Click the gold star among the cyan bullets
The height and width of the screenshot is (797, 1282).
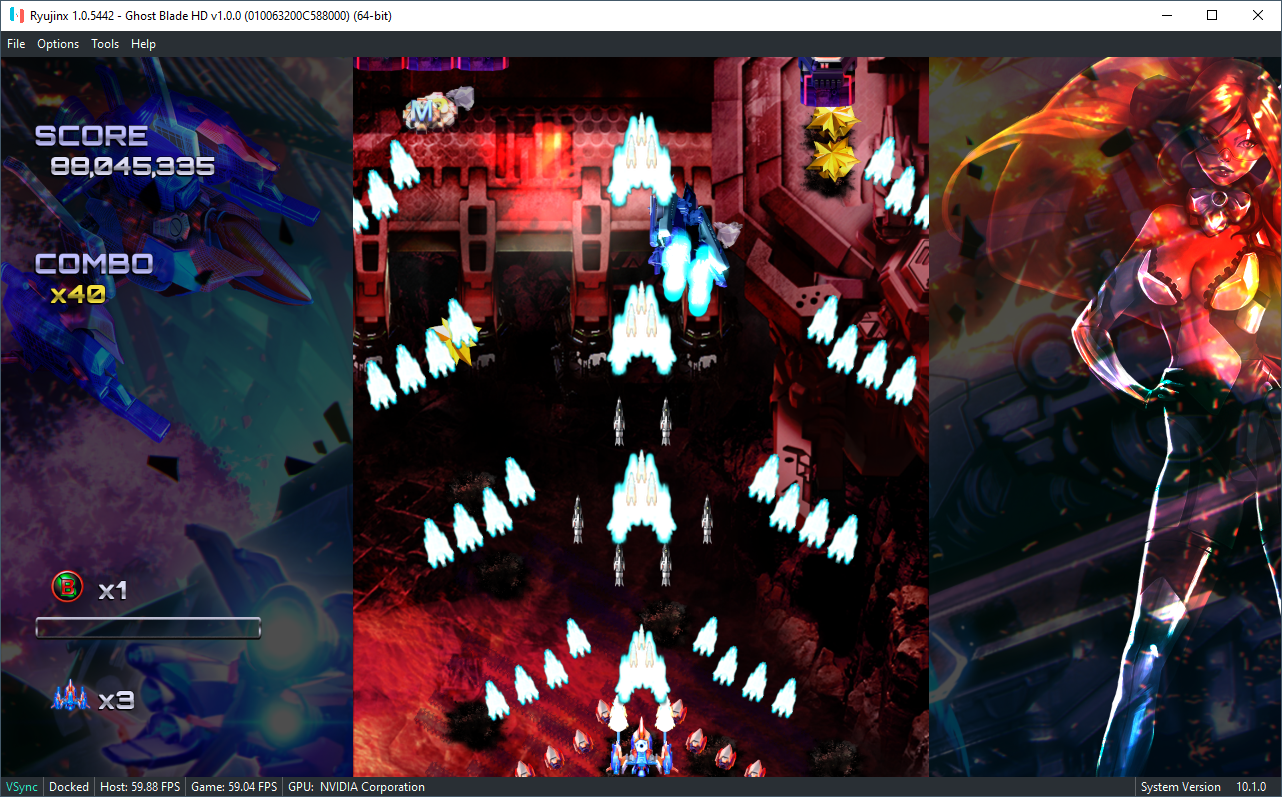pos(458,342)
